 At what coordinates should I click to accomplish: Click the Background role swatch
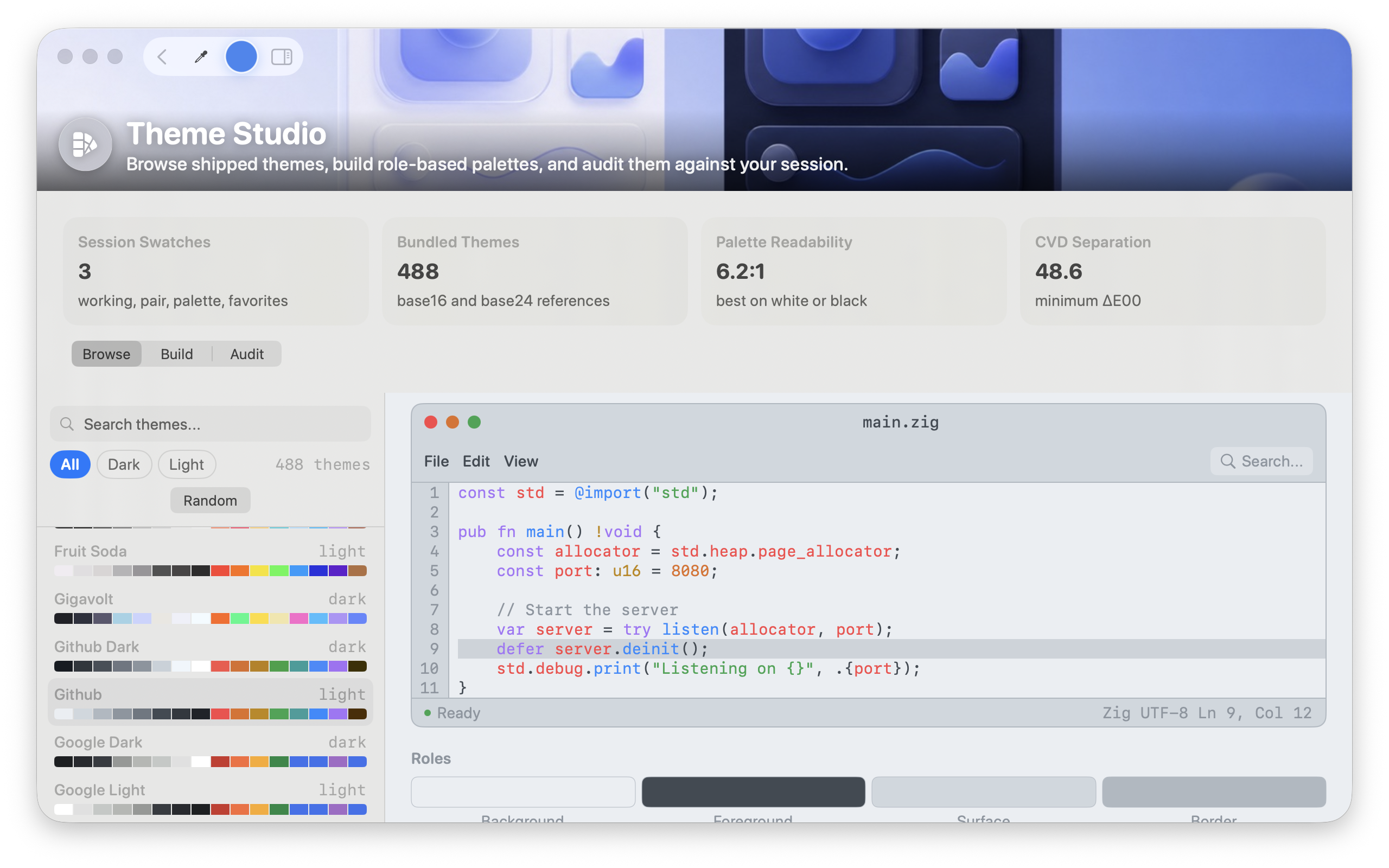(x=523, y=792)
